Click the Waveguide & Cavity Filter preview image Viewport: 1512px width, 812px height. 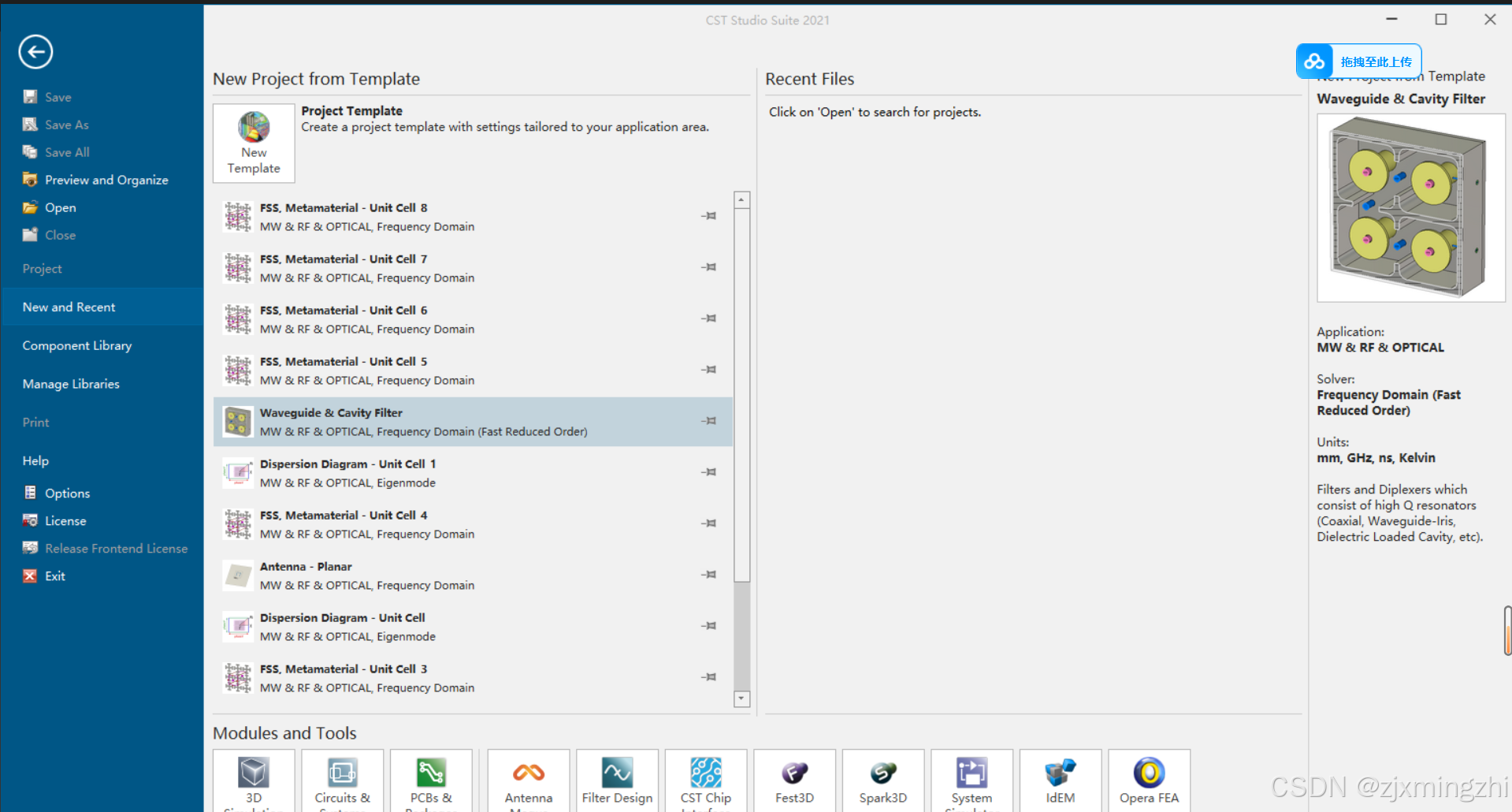1410,208
